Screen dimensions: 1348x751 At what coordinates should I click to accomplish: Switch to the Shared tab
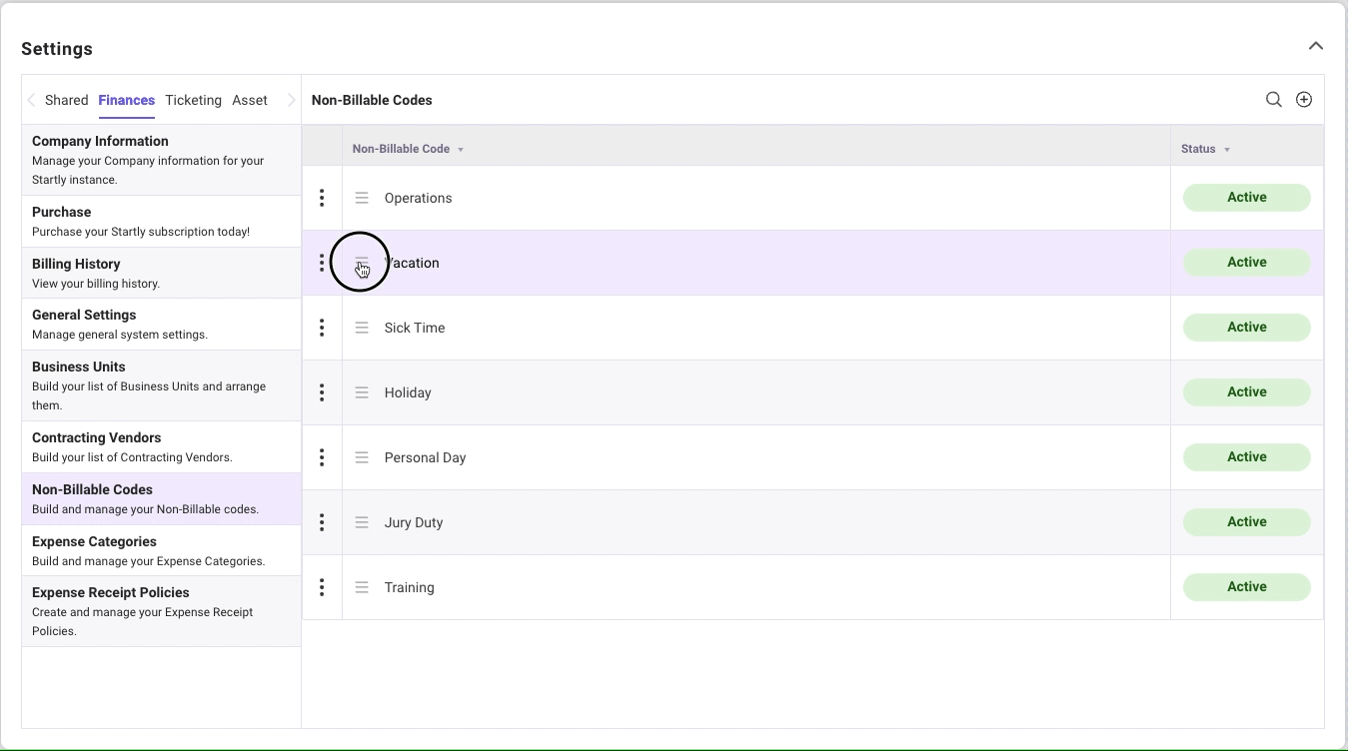(x=67, y=100)
